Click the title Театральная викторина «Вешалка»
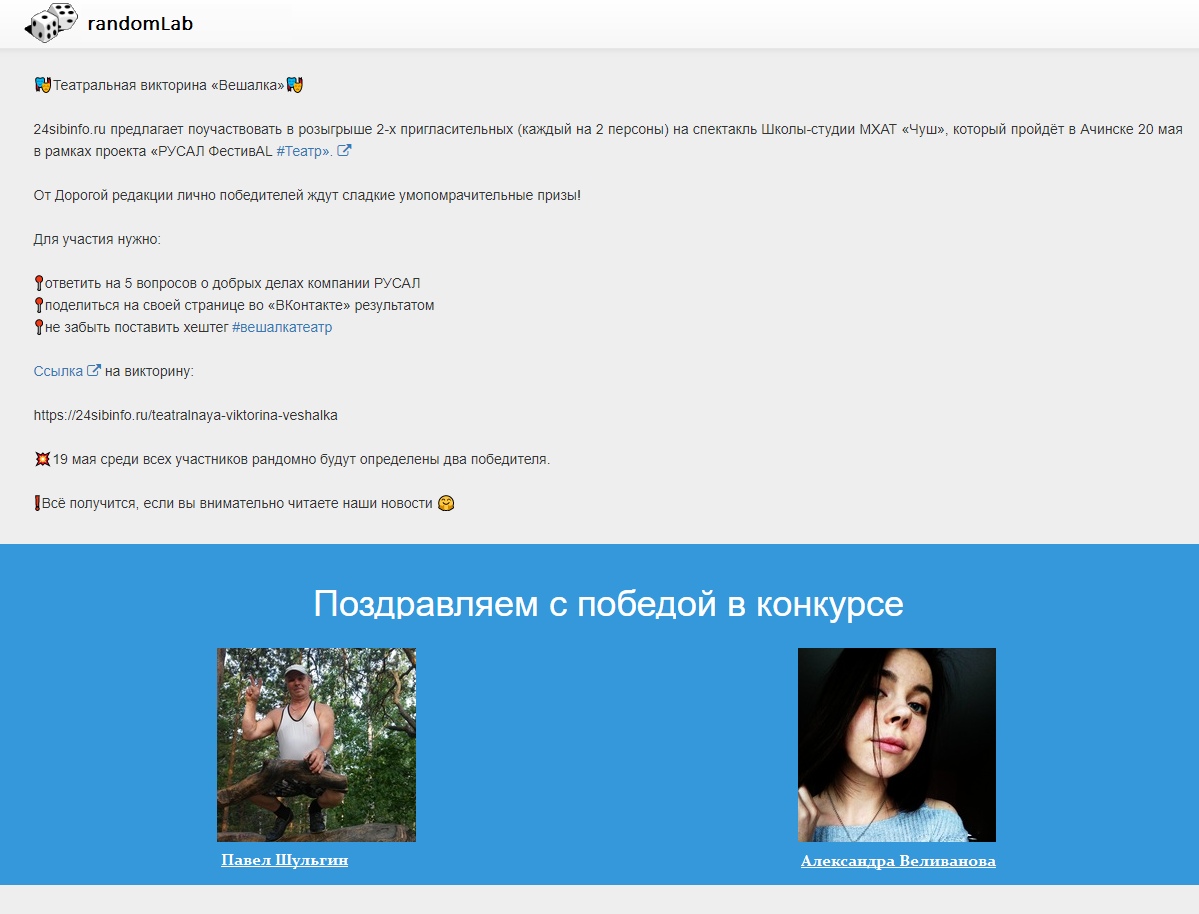Screen dimensions: 1199x914 click(x=168, y=85)
